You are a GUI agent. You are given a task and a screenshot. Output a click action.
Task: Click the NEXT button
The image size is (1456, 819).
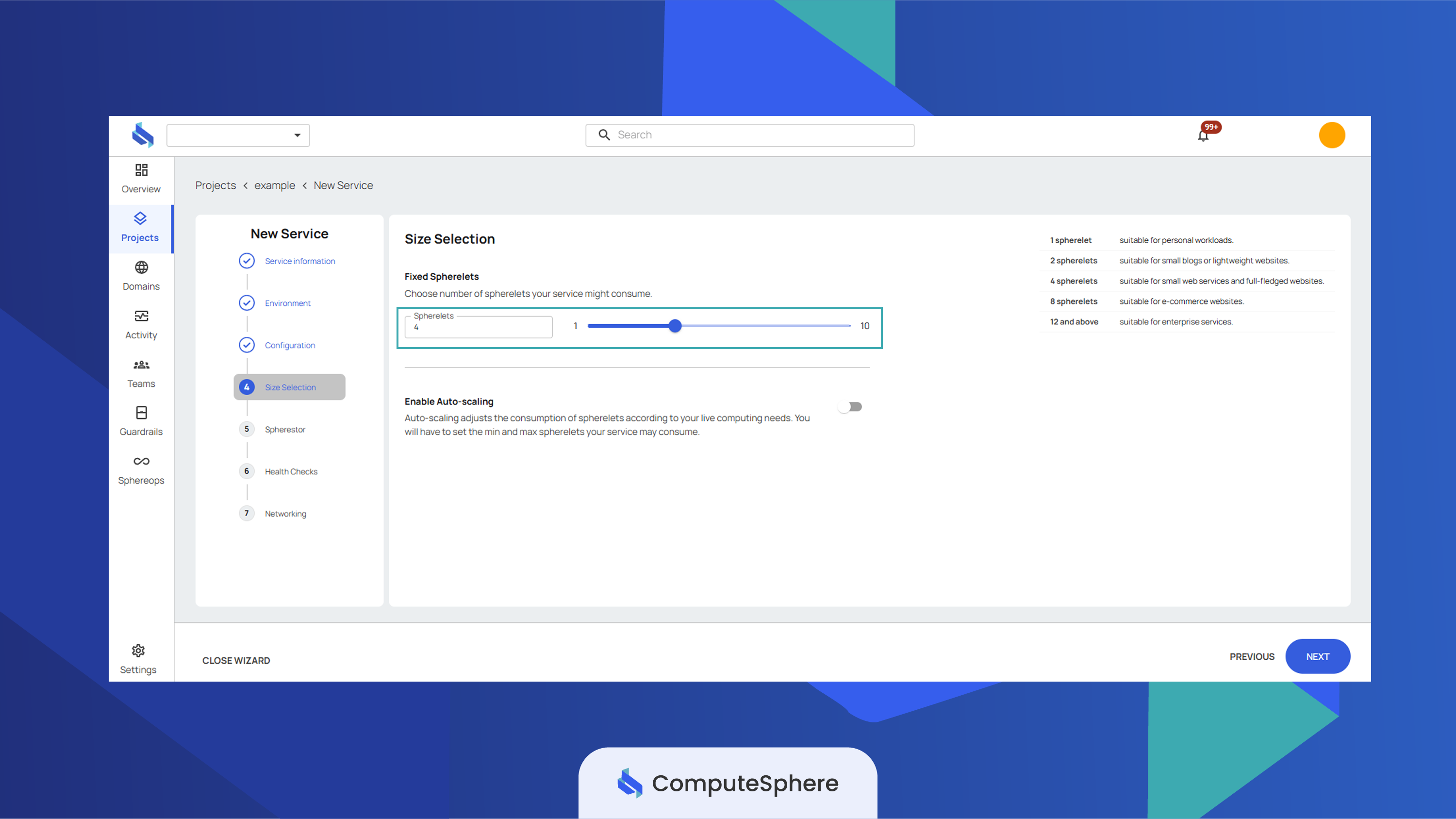click(x=1318, y=656)
